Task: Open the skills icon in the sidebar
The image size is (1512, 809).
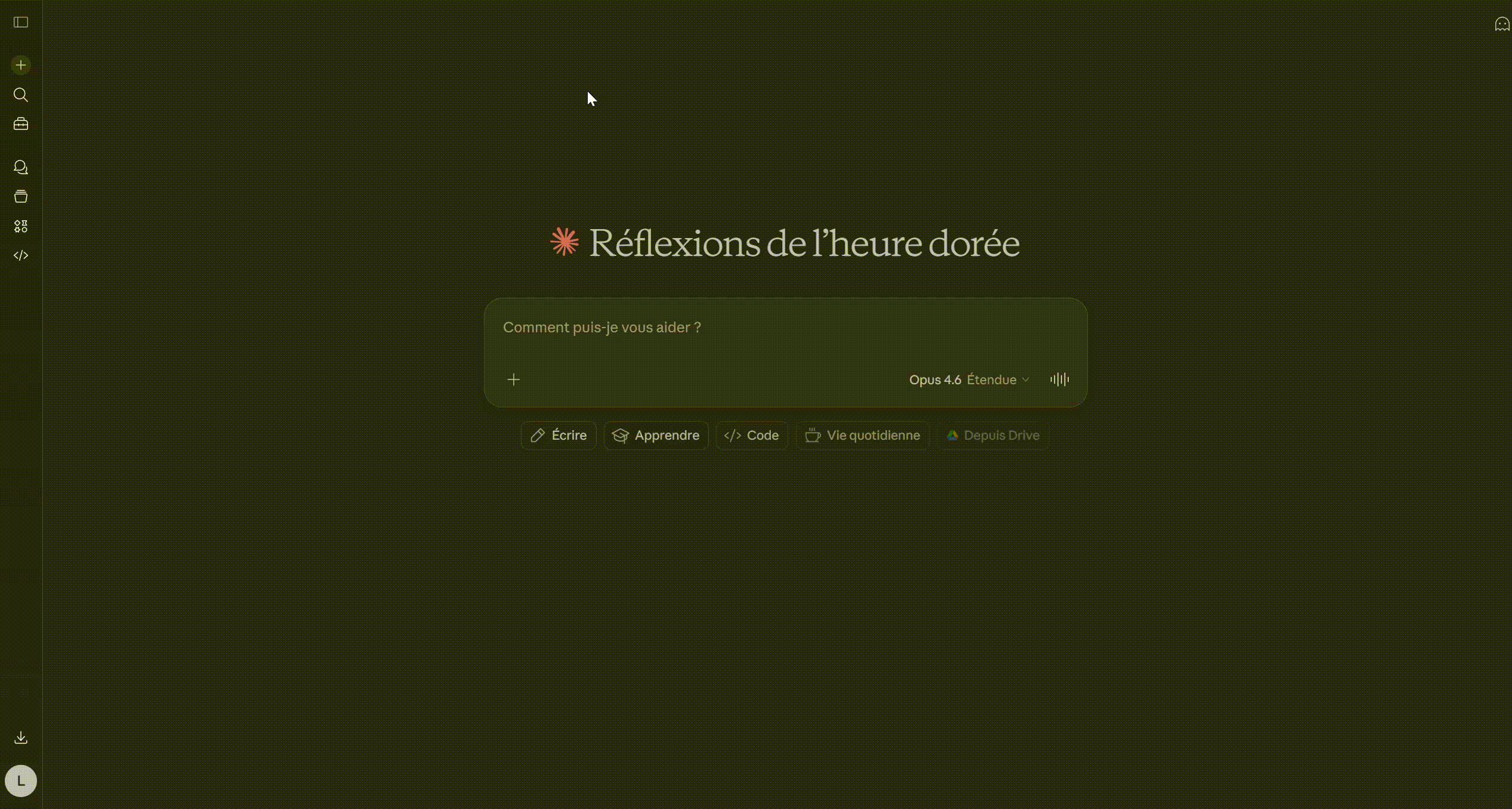Action: [x=21, y=226]
